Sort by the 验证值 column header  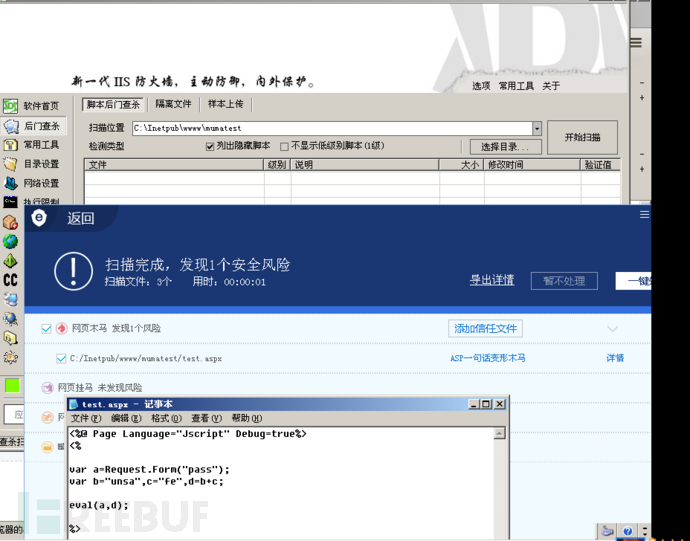[601, 165]
